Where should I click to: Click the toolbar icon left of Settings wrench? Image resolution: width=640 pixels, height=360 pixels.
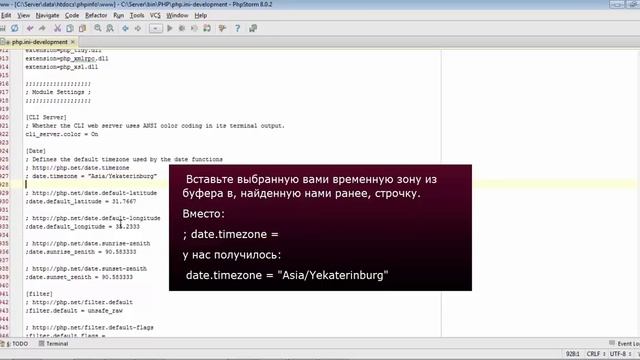[207, 28]
